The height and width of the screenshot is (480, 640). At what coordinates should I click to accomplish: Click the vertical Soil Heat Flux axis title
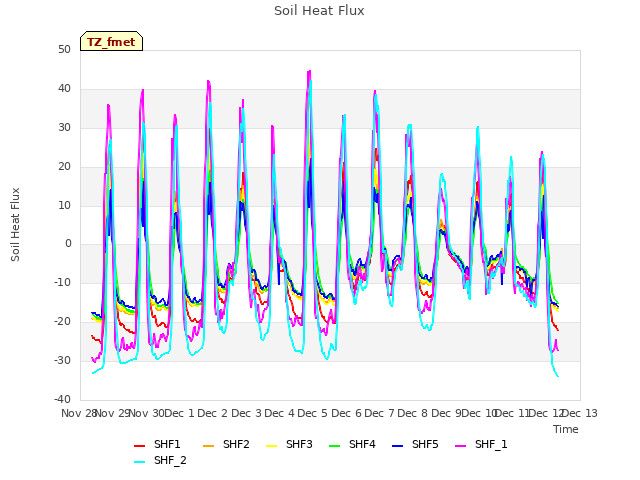tap(15, 224)
